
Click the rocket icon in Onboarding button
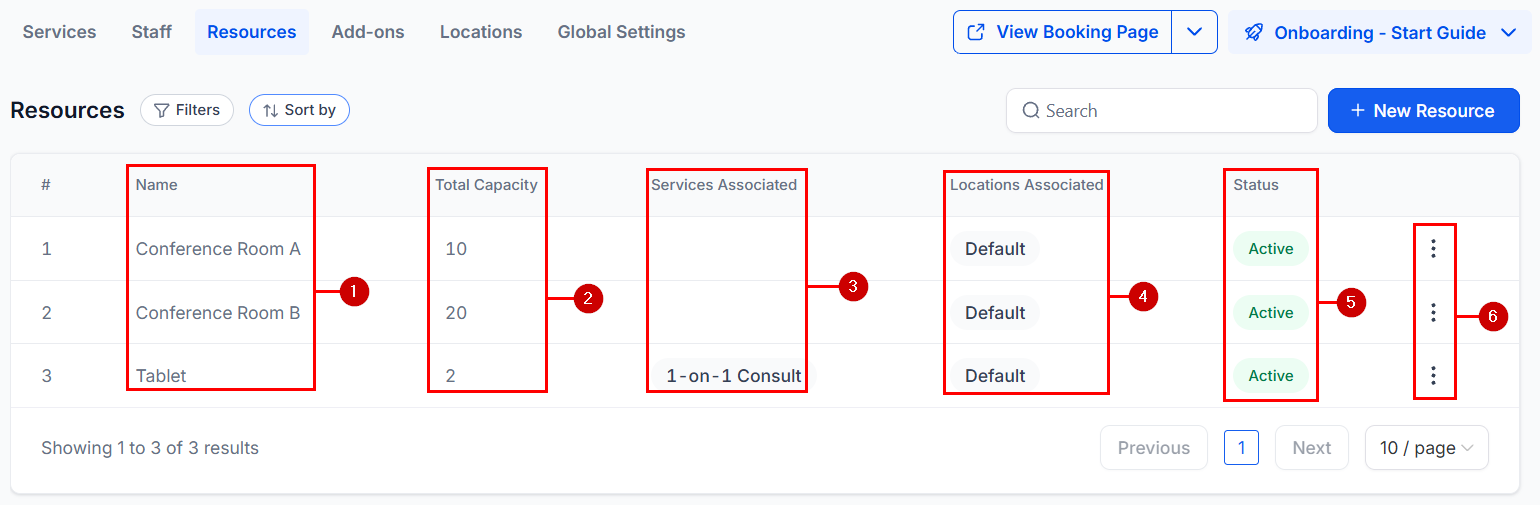tap(1253, 33)
